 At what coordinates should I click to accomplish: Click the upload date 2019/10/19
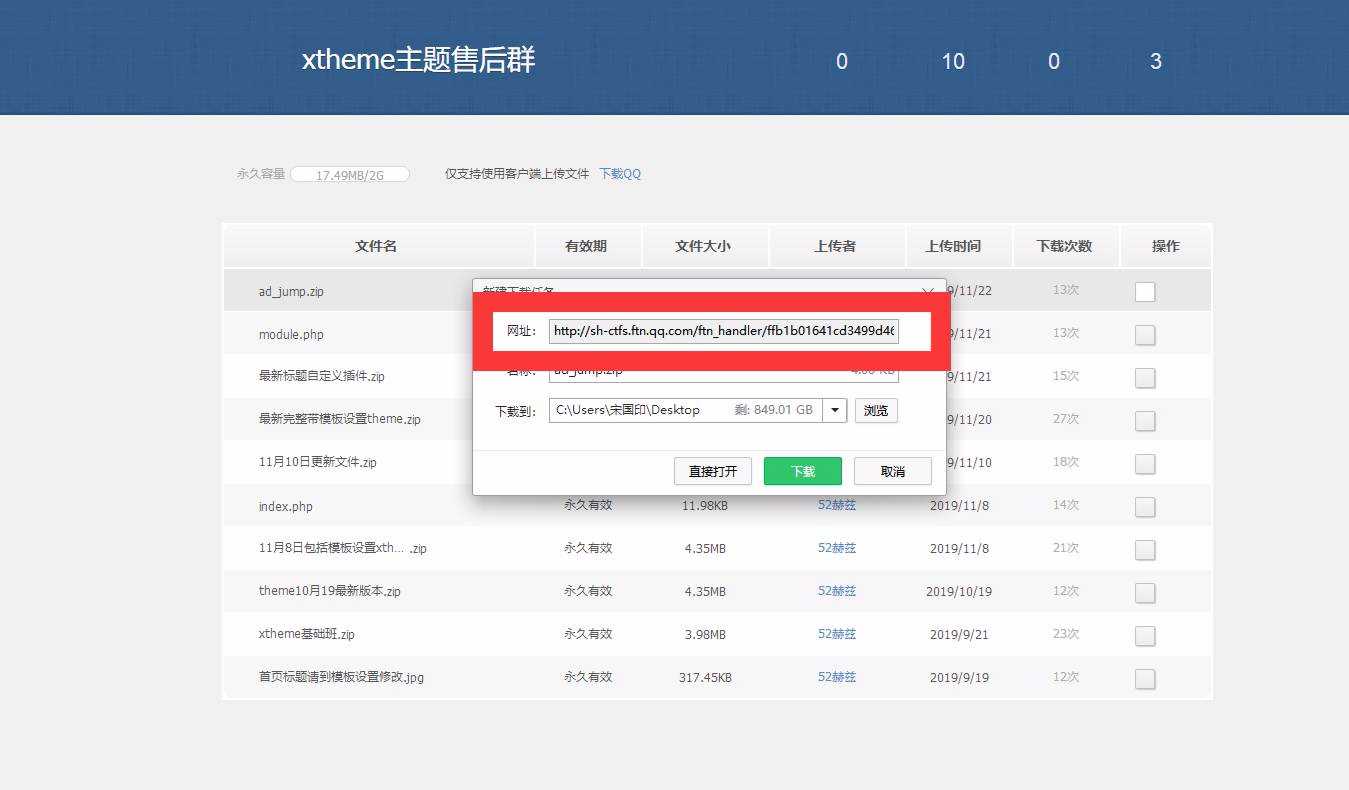tap(959, 592)
